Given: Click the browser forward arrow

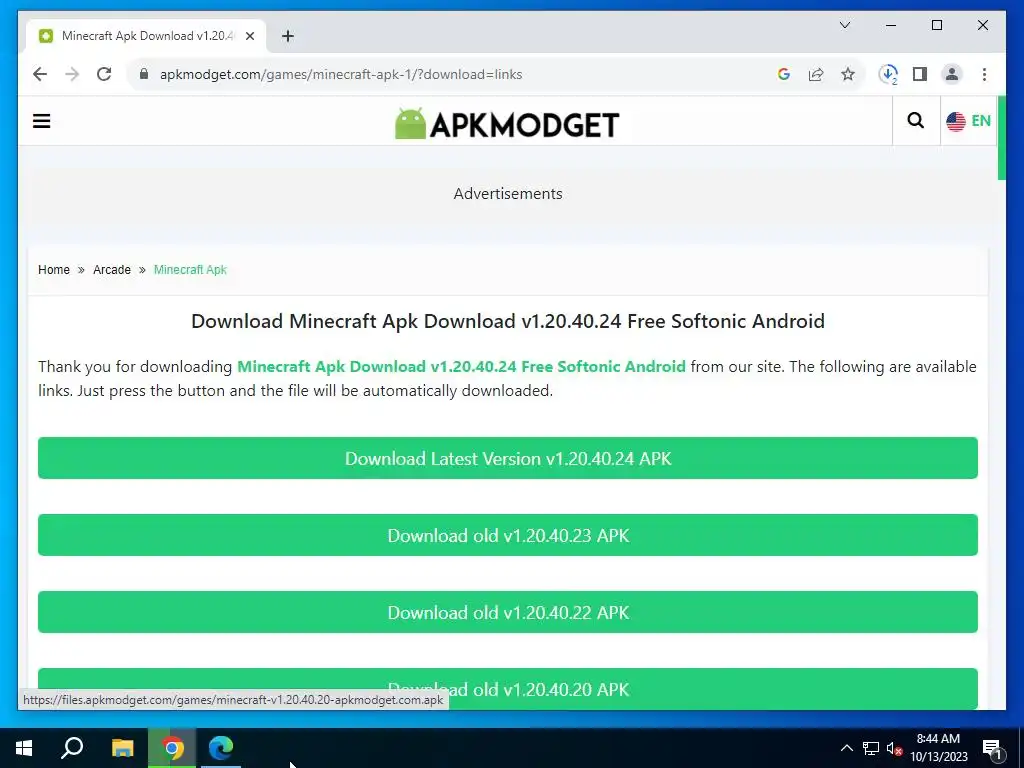Looking at the screenshot, I should (x=72, y=74).
